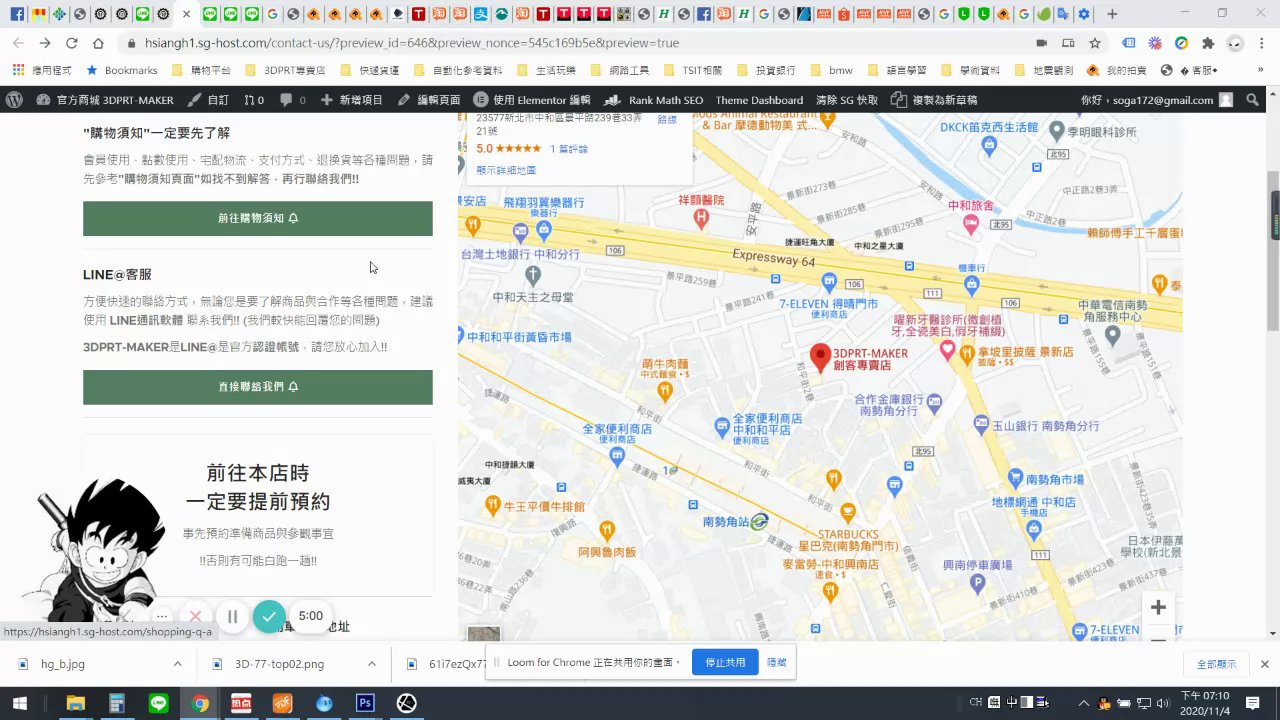Click 1 篇評論 review link
The height and width of the screenshot is (720, 1280).
[569, 148]
